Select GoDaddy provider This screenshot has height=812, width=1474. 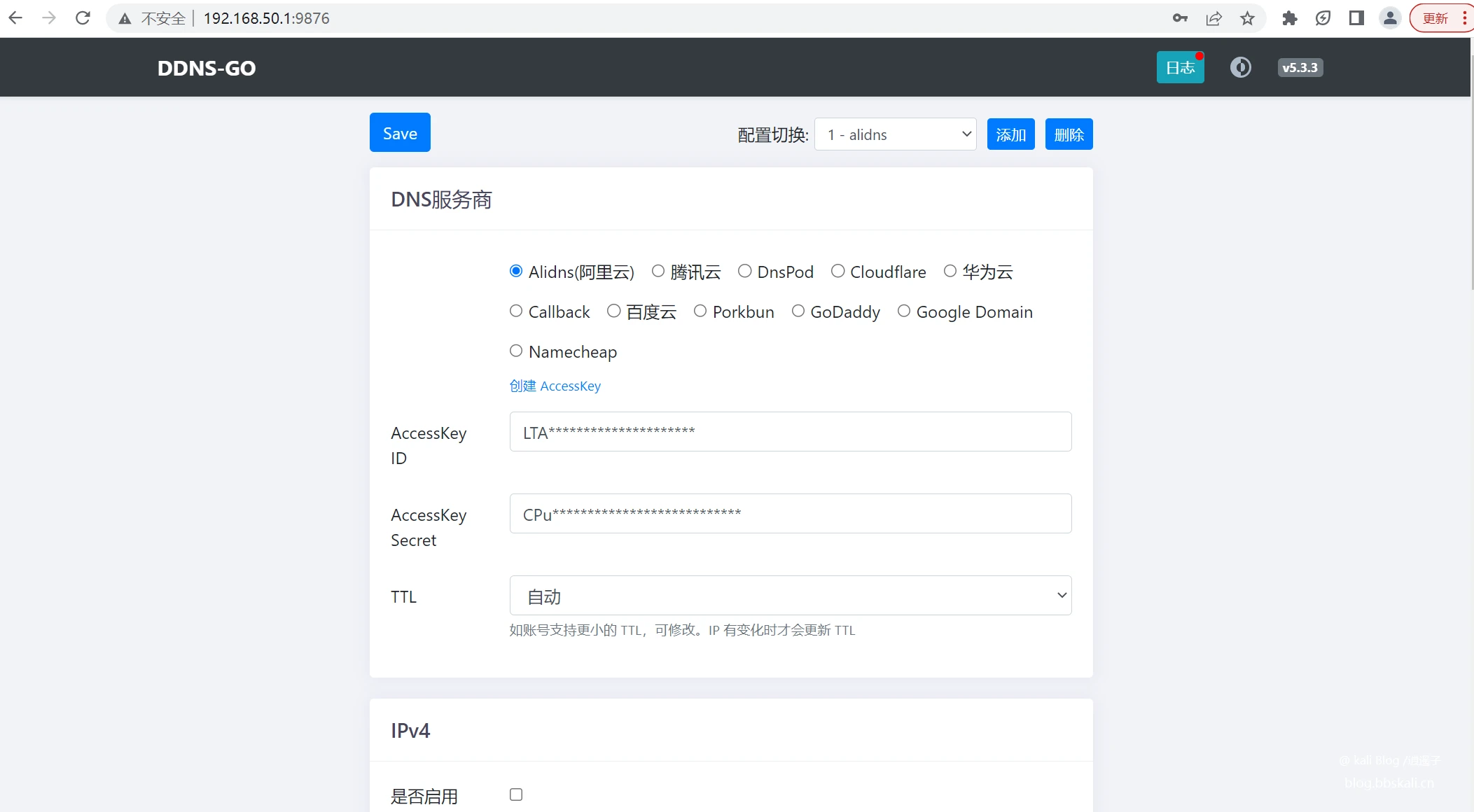pos(798,311)
